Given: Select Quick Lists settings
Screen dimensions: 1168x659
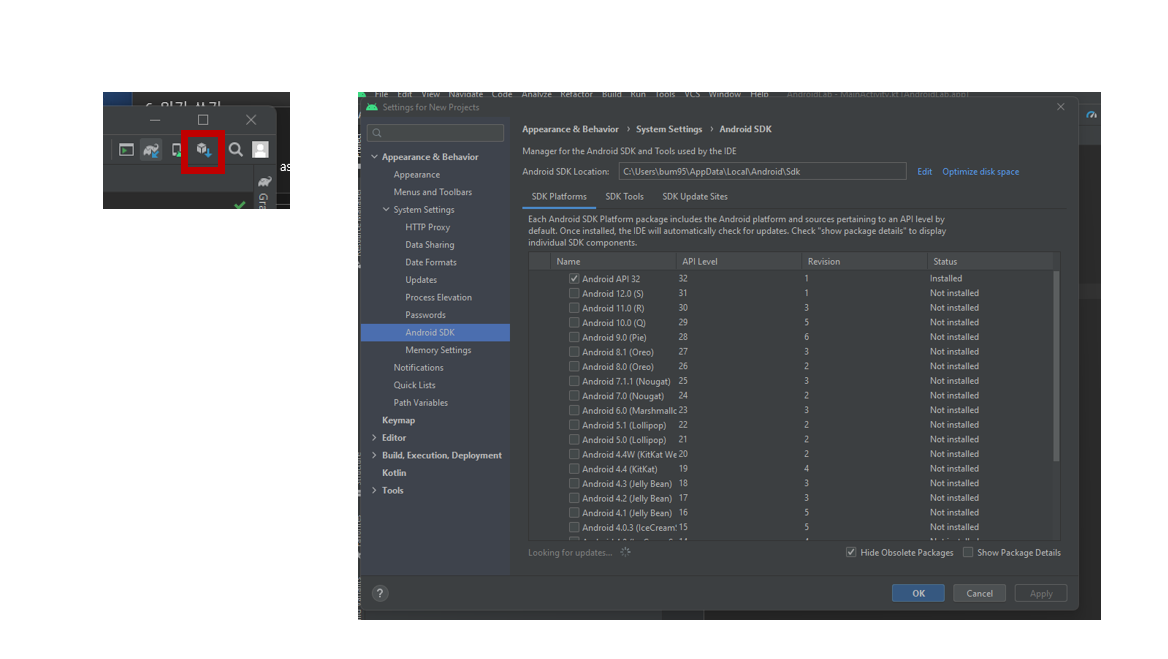Looking at the screenshot, I should click(414, 386).
